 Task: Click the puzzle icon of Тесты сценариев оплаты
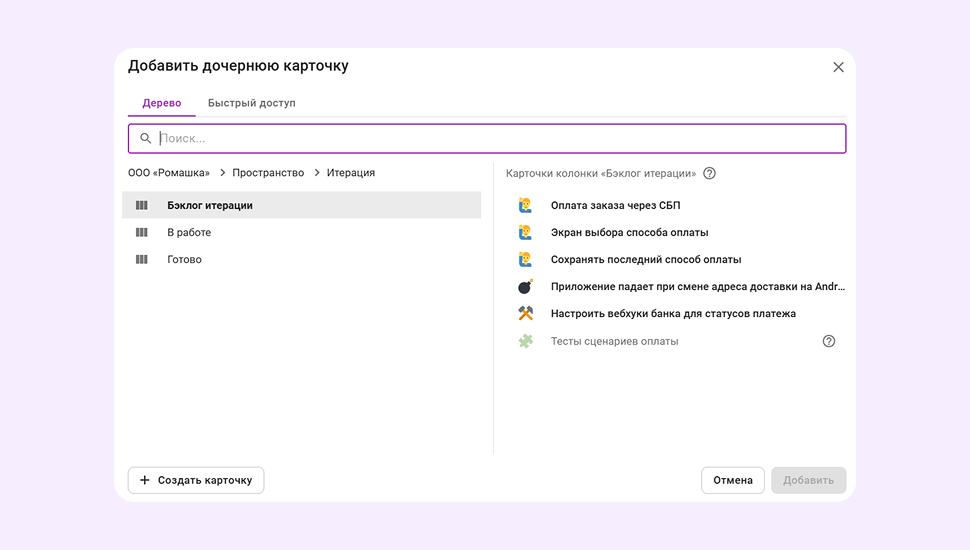coord(525,341)
